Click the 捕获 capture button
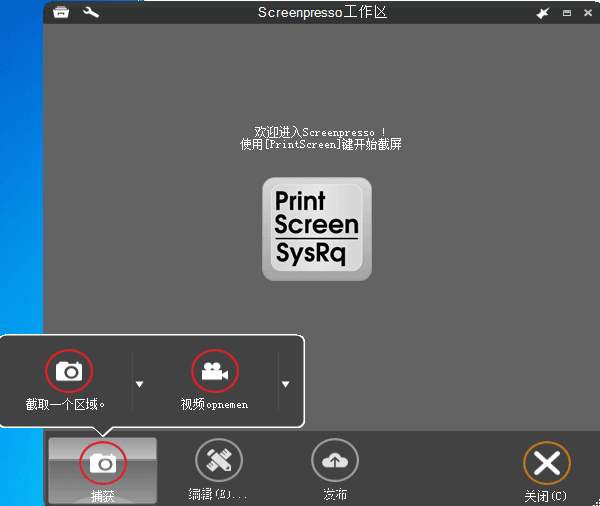Screen dimensions: 600x506 point(103,471)
